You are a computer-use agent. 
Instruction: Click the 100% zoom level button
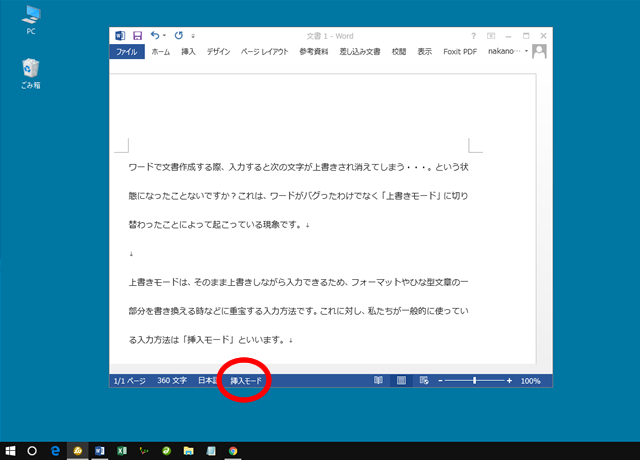coord(530,381)
